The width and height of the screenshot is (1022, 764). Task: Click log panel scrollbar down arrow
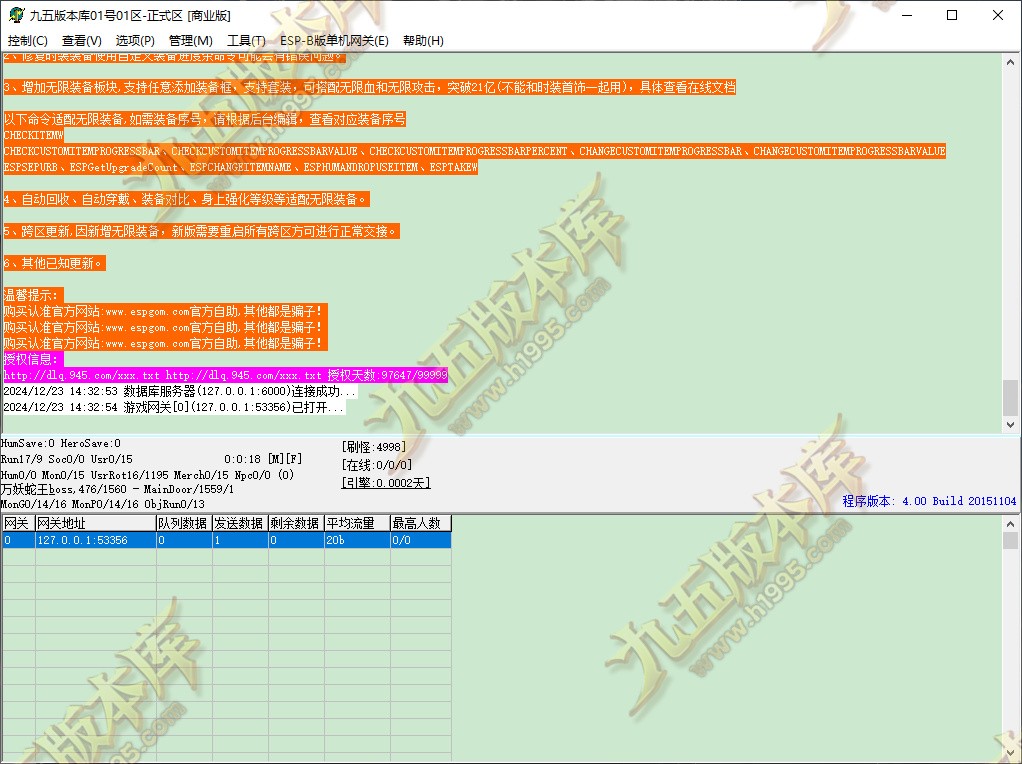point(1010,424)
